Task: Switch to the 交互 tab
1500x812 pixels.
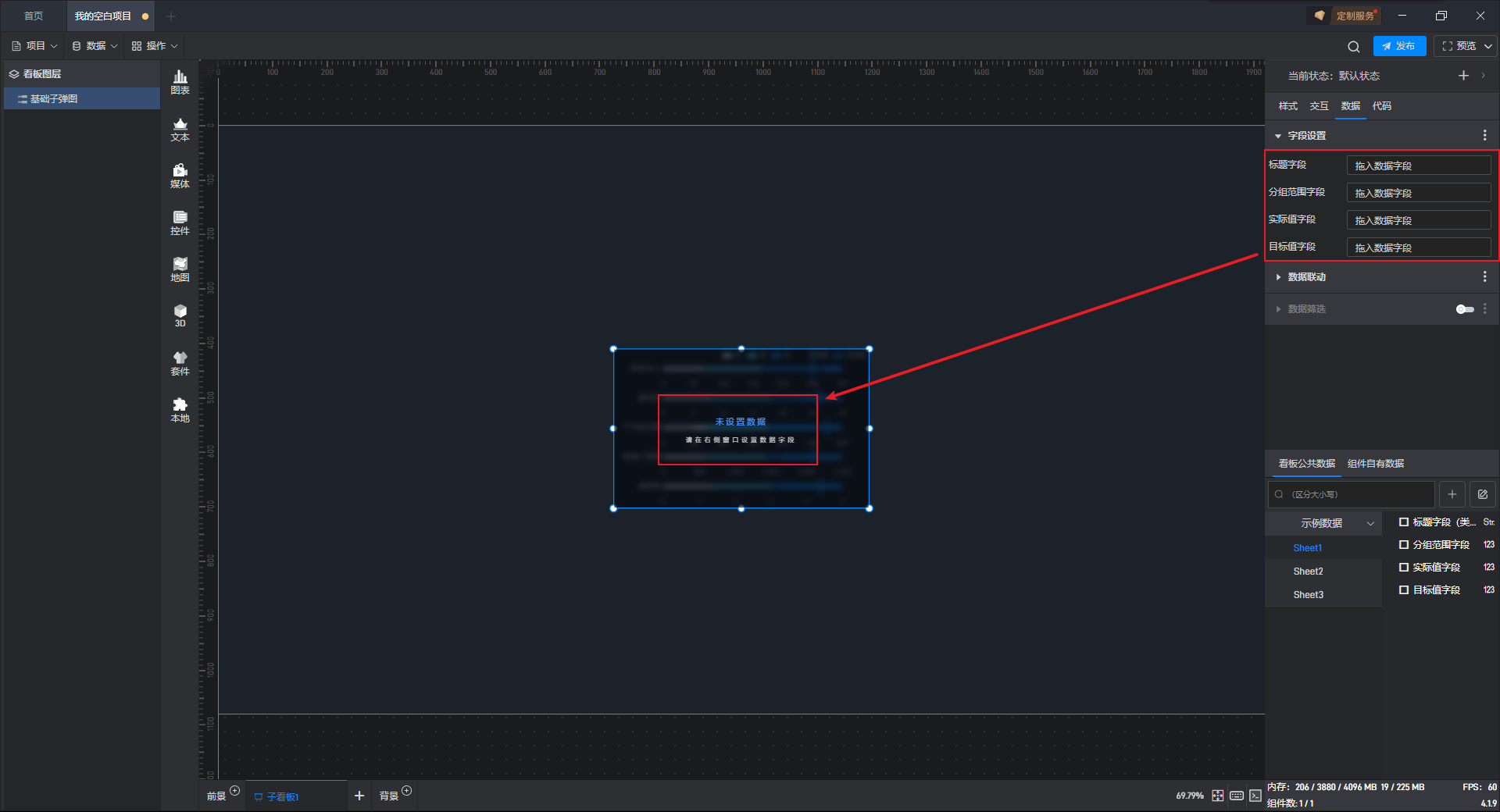Action: (x=1320, y=106)
